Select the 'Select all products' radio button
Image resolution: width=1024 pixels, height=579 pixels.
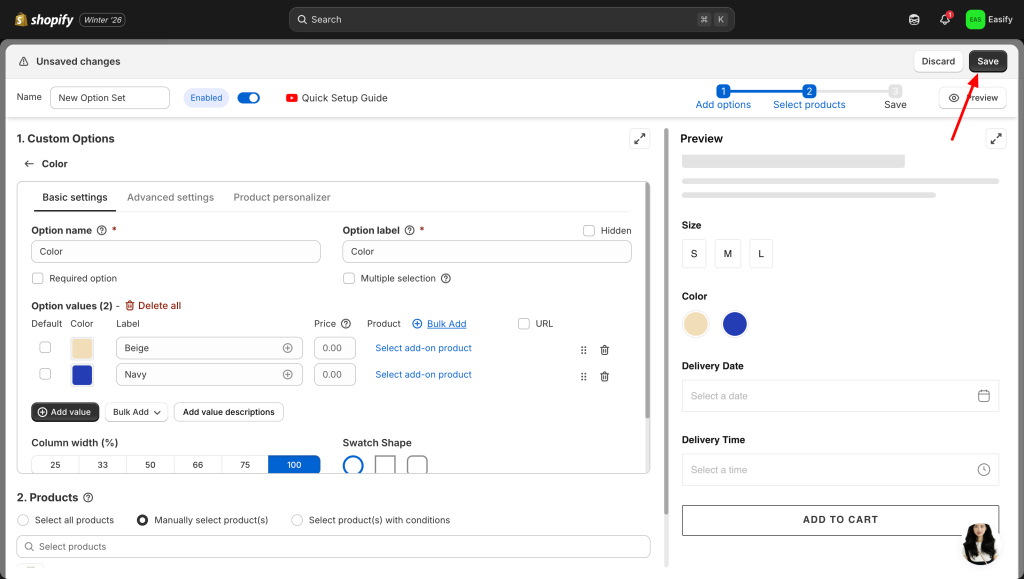point(23,520)
